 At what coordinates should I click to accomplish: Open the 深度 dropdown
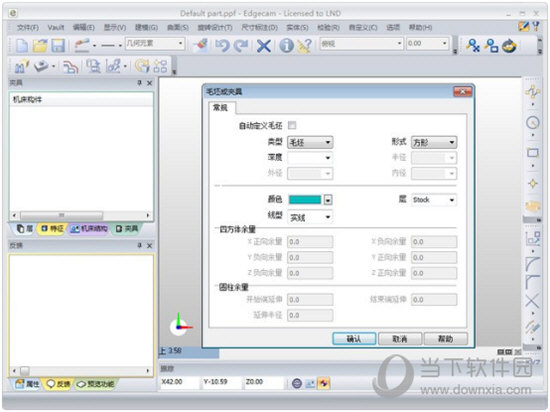coord(310,158)
